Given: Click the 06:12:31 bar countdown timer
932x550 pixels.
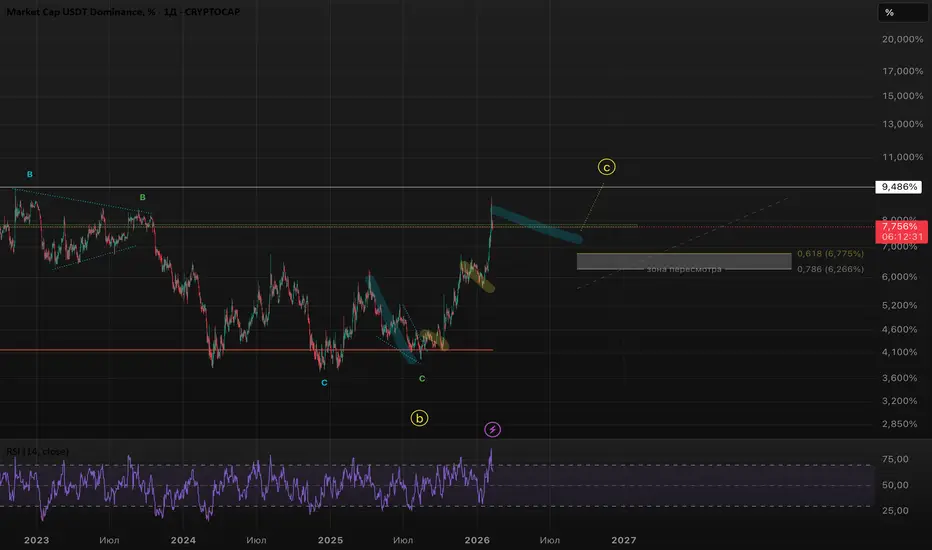Looking at the screenshot, I should click(902, 237).
